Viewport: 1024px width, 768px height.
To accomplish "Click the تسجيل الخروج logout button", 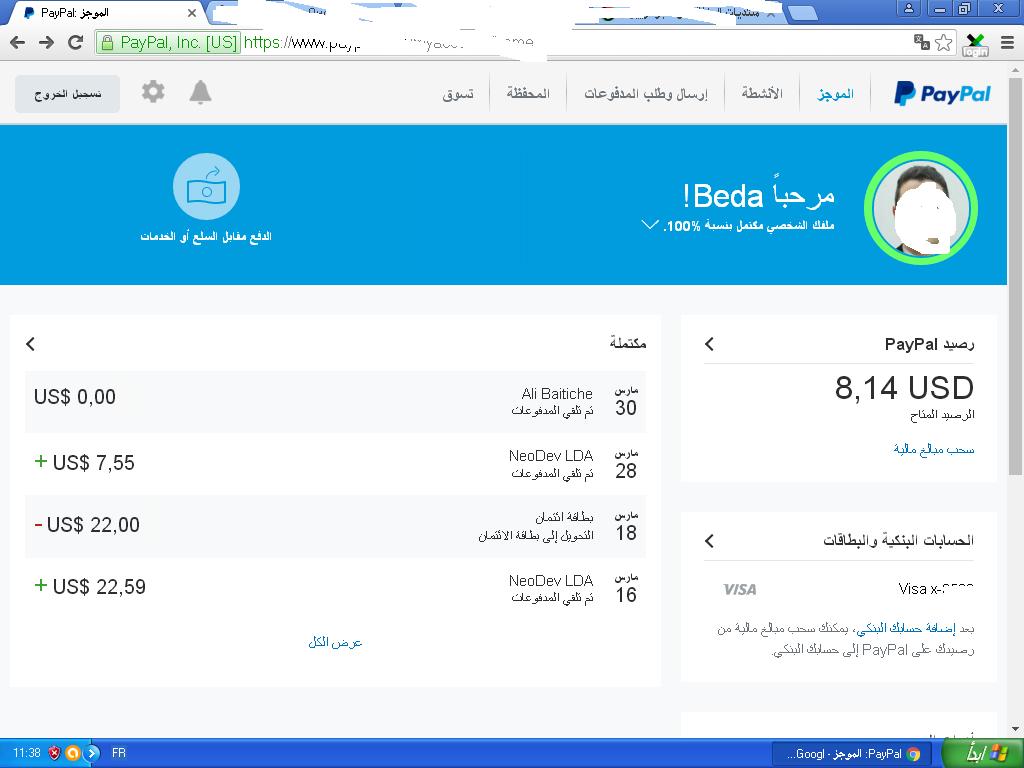I will tap(67, 93).
